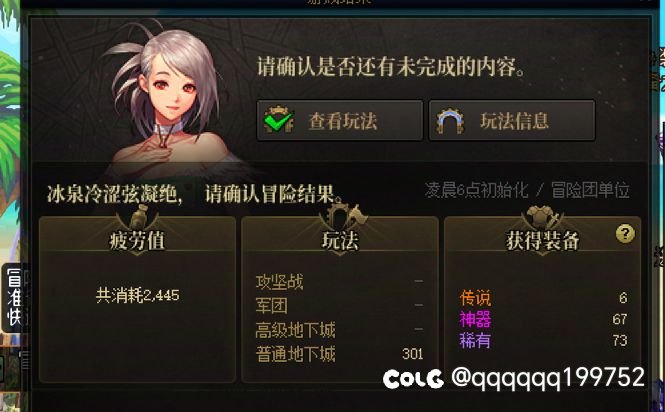Open the question mark help icon

tap(625, 234)
